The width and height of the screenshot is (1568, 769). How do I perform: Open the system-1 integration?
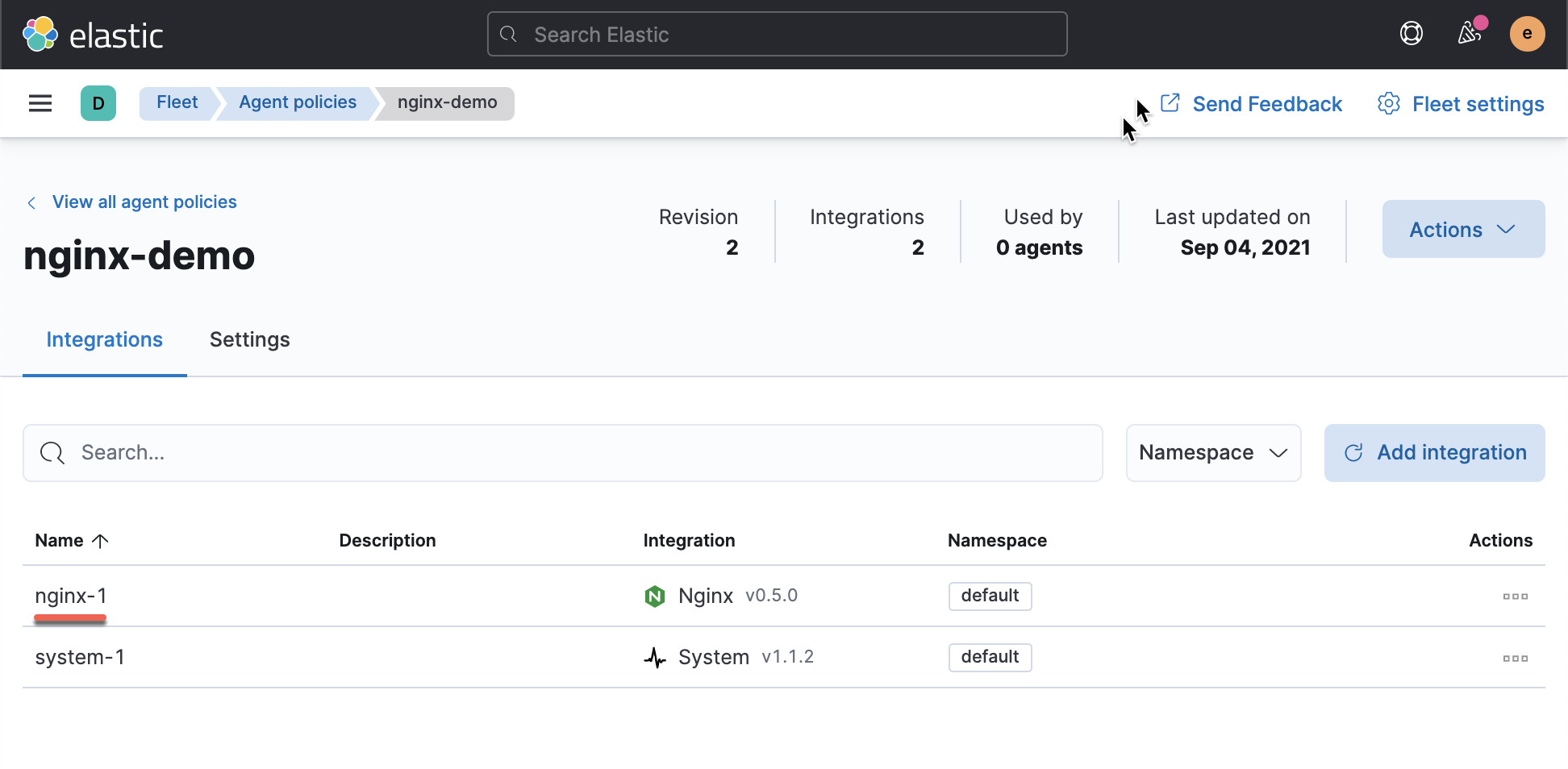coord(80,658)
